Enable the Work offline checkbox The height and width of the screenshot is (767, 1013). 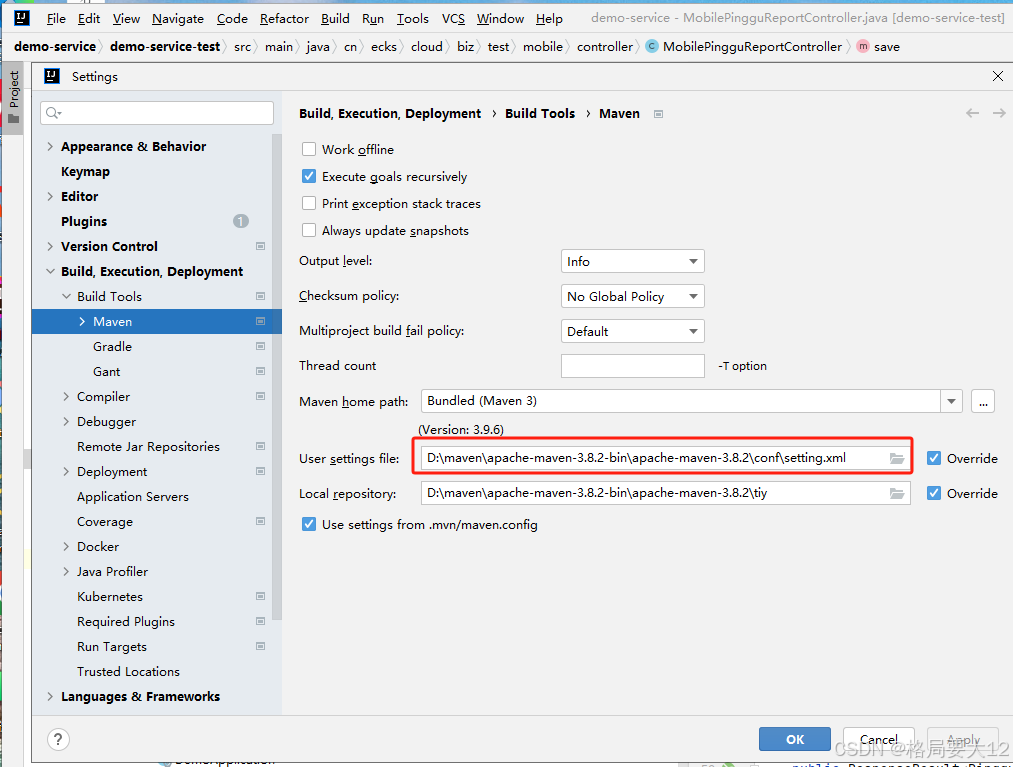pyautogui.click(x=309, y=149)
